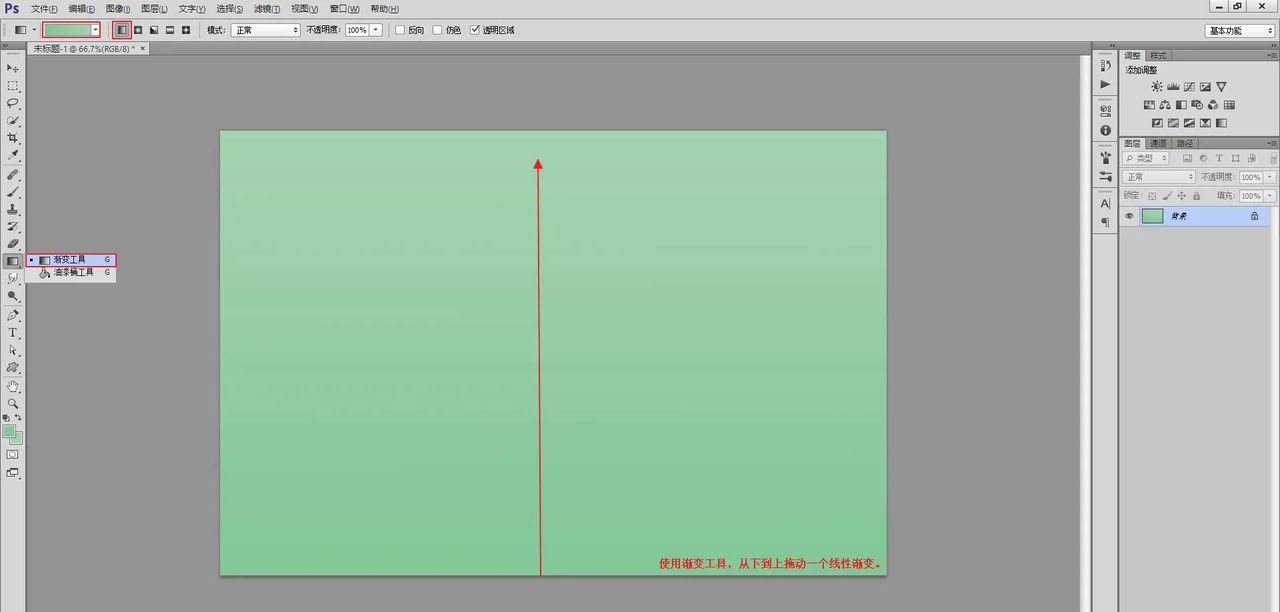Select the Dodge tool

(x=13, y=296)
